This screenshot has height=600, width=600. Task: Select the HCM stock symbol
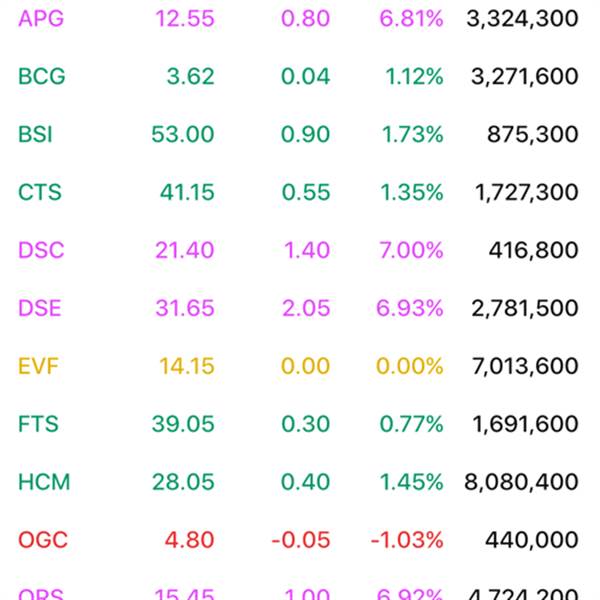click(x=44, y=482)
